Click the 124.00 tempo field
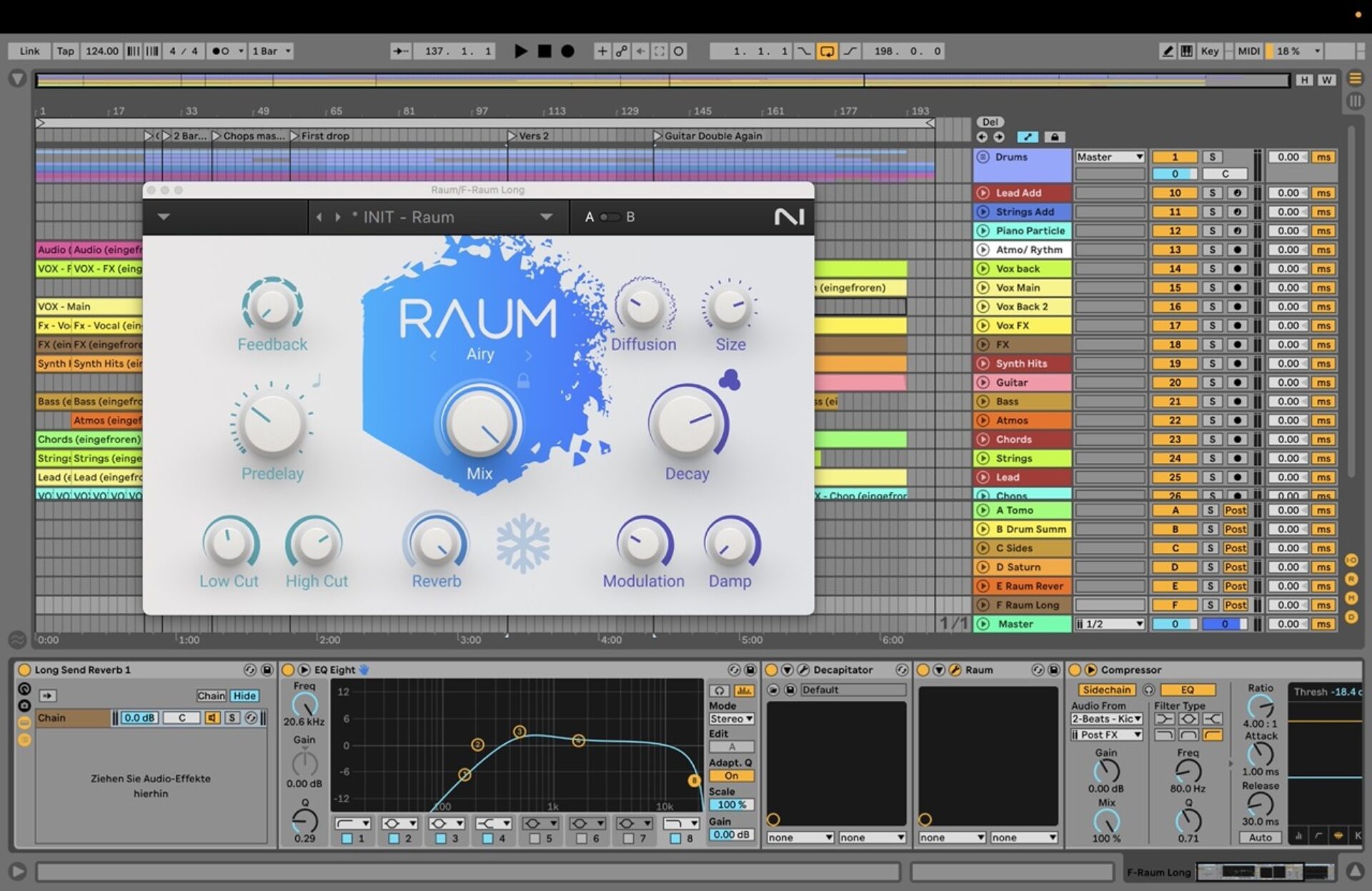Screen dimensions: 1372x891 click(101, 51)
